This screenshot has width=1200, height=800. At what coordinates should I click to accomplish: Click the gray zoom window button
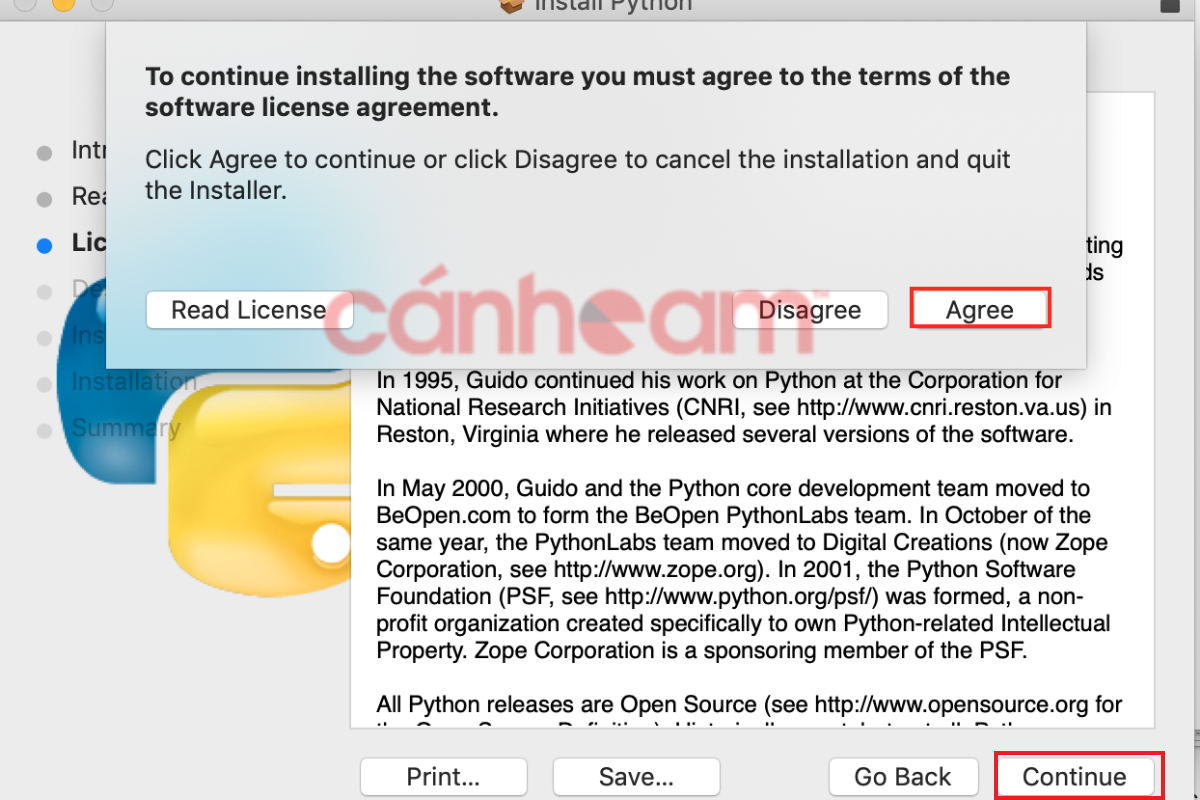pos(102,3)
